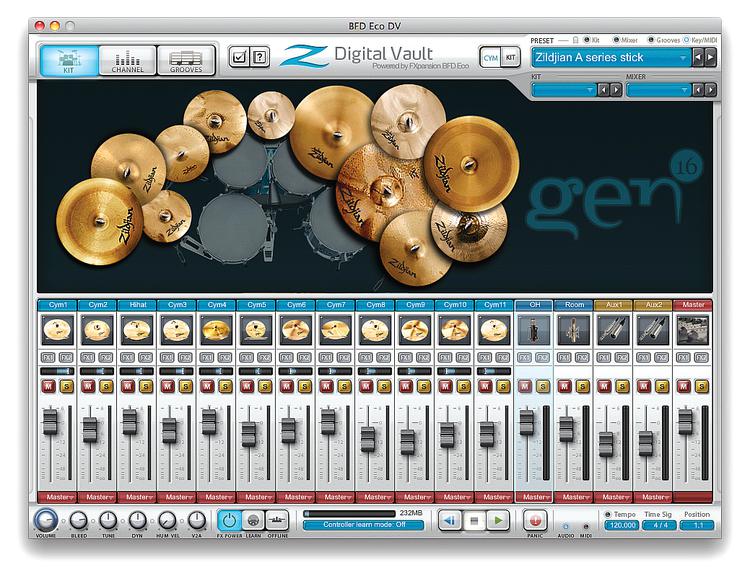Toggle the FX Power button
The width and height of the screenshot is (750, 578).
230,520
